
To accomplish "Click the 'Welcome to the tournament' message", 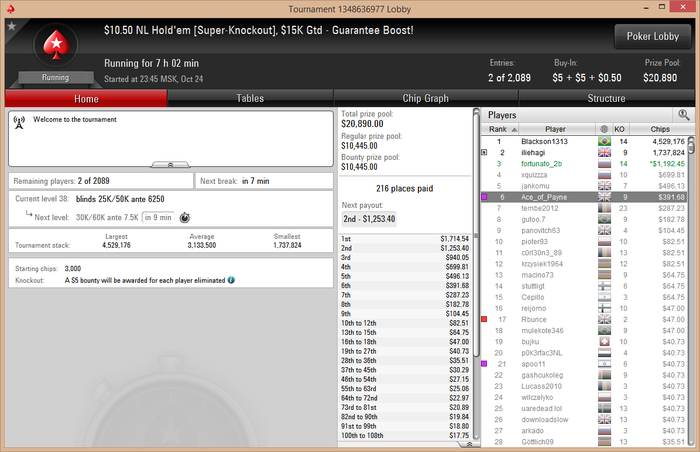I will tap(75, 120).
